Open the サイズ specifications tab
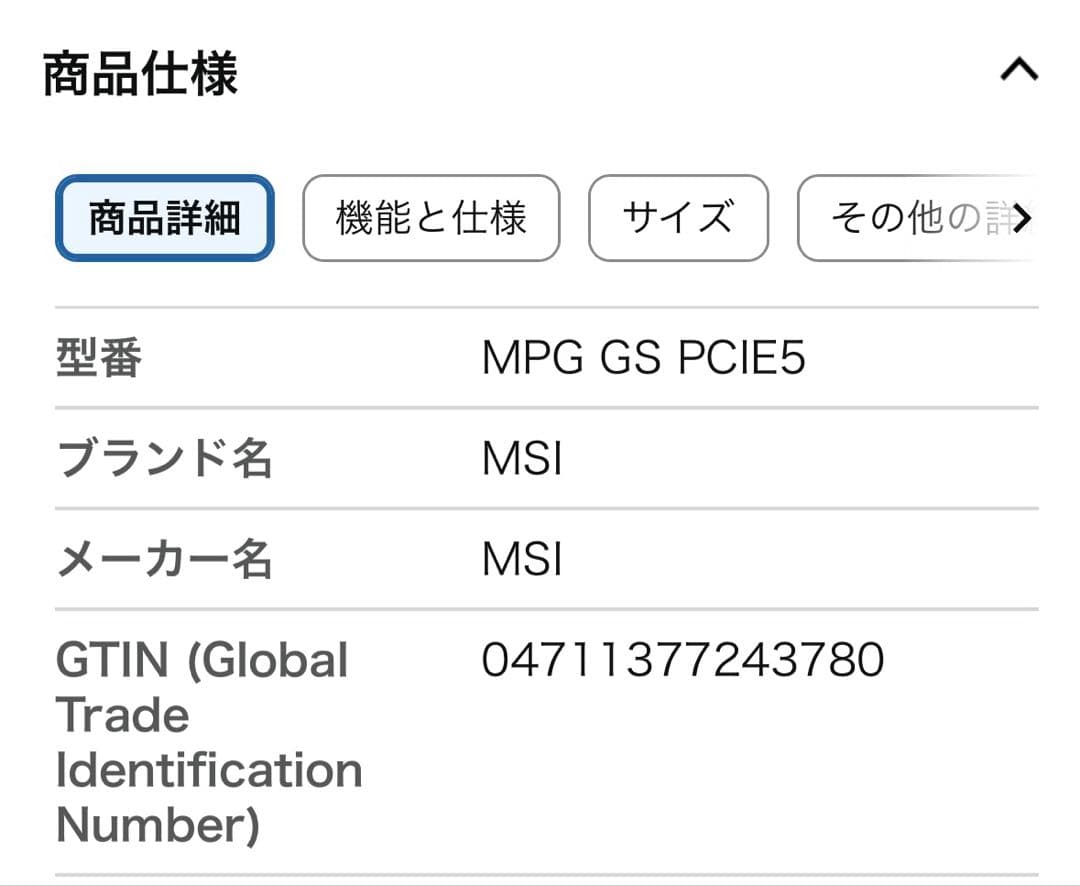Screen dimensions: 1080x886 pyautogui.click(x=678, y=219)
